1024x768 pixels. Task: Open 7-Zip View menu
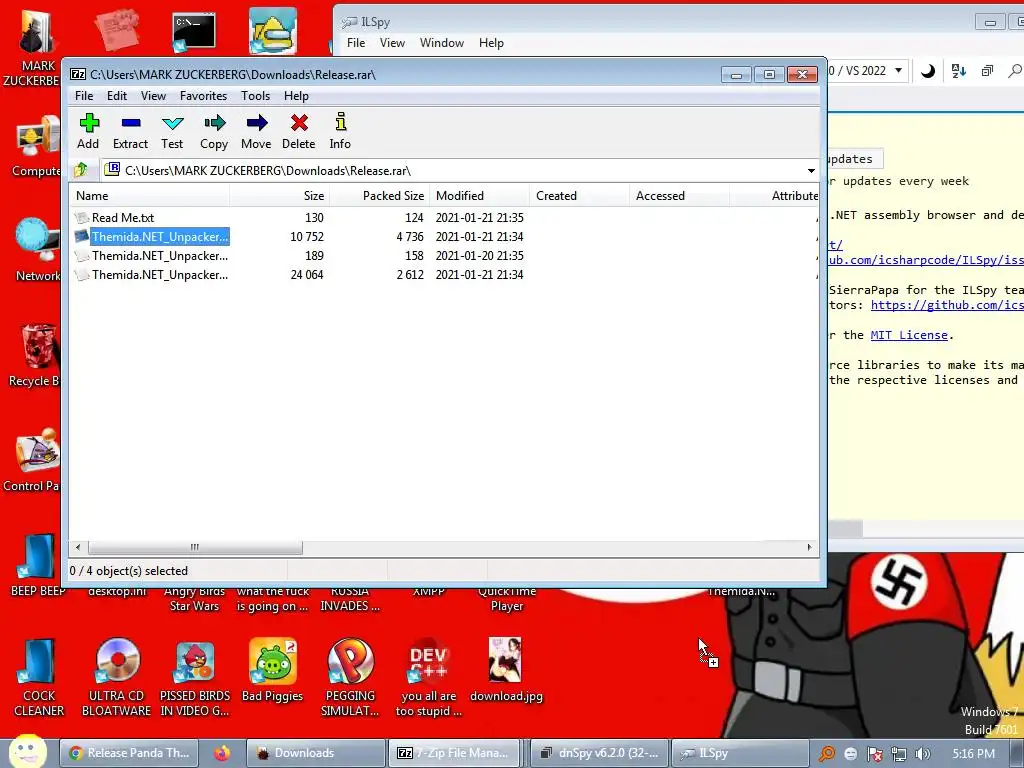153,96
